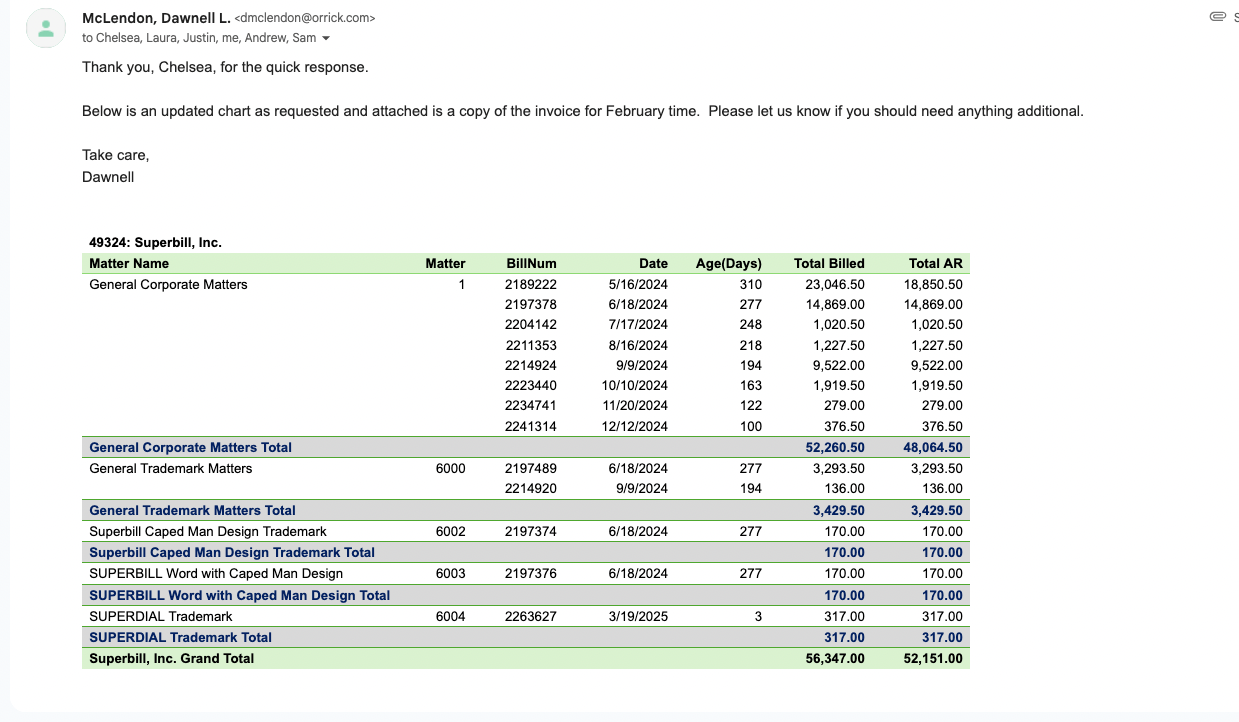
Task: Click 'SUPERDIAL Trademark Total' row label
Action: coord(180,637)
